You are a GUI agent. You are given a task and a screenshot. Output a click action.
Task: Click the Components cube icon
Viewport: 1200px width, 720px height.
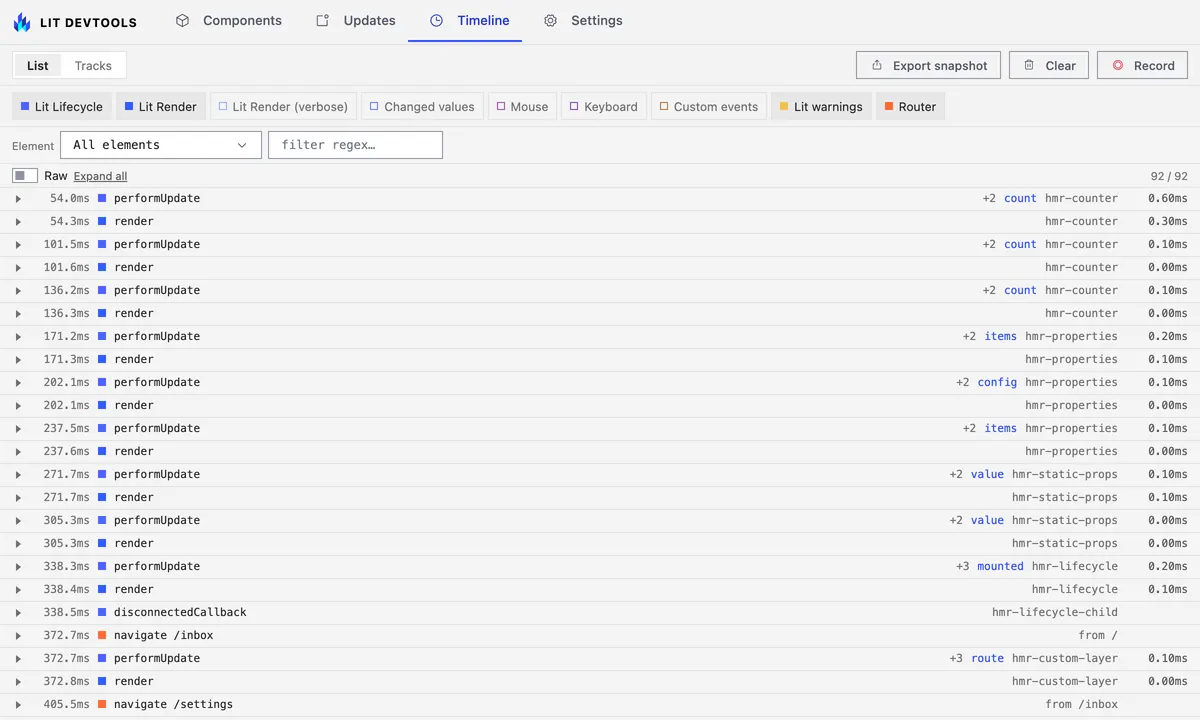click(x=182, y=20)
